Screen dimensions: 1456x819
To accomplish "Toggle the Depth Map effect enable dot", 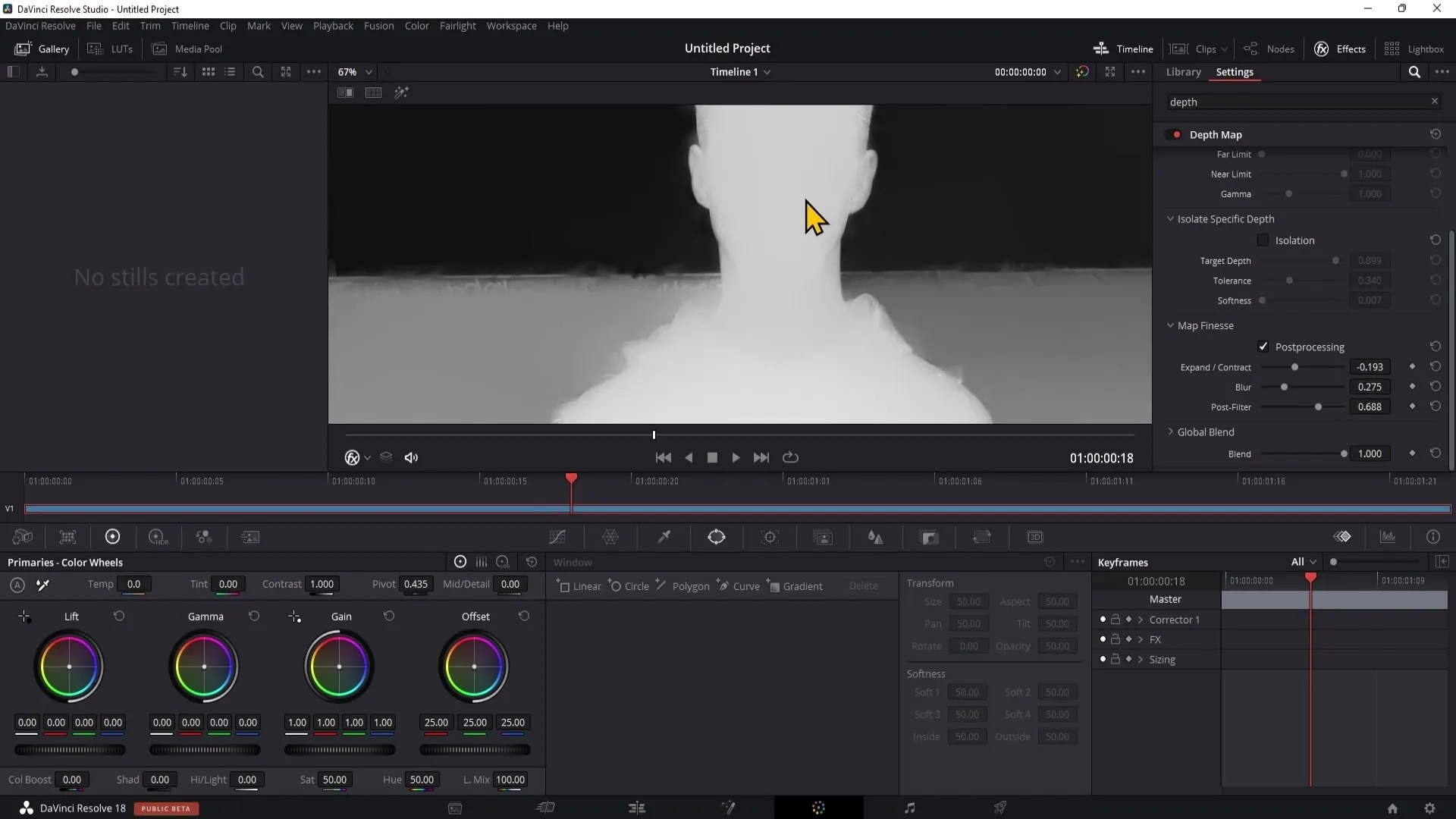I will [x=1176, y=134].
